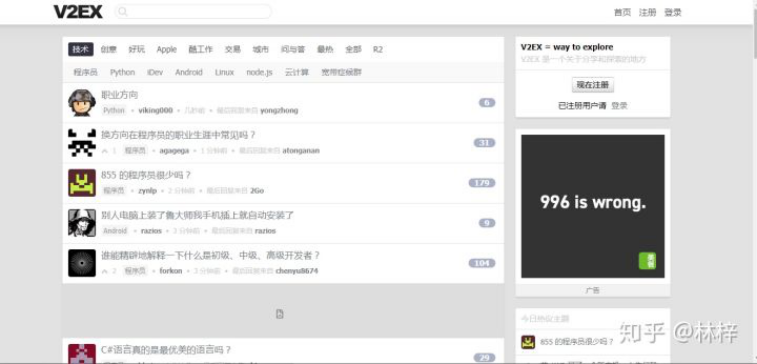Click inside the search input field
Viewport: 757px width, 364px height.
click(x=193, y=12)
